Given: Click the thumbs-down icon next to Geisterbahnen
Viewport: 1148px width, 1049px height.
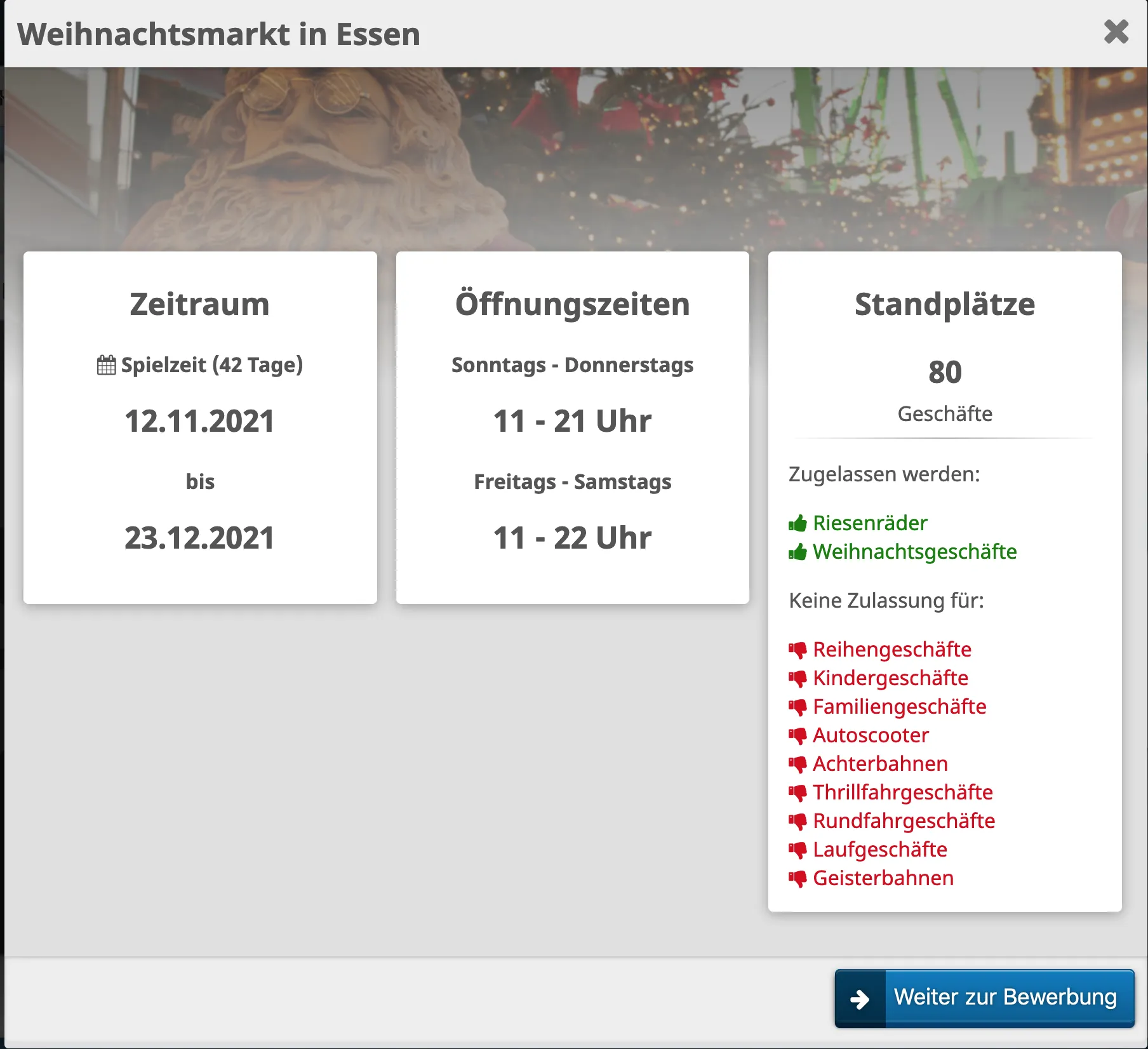Looking at the screenshot, I should (798, 878).
